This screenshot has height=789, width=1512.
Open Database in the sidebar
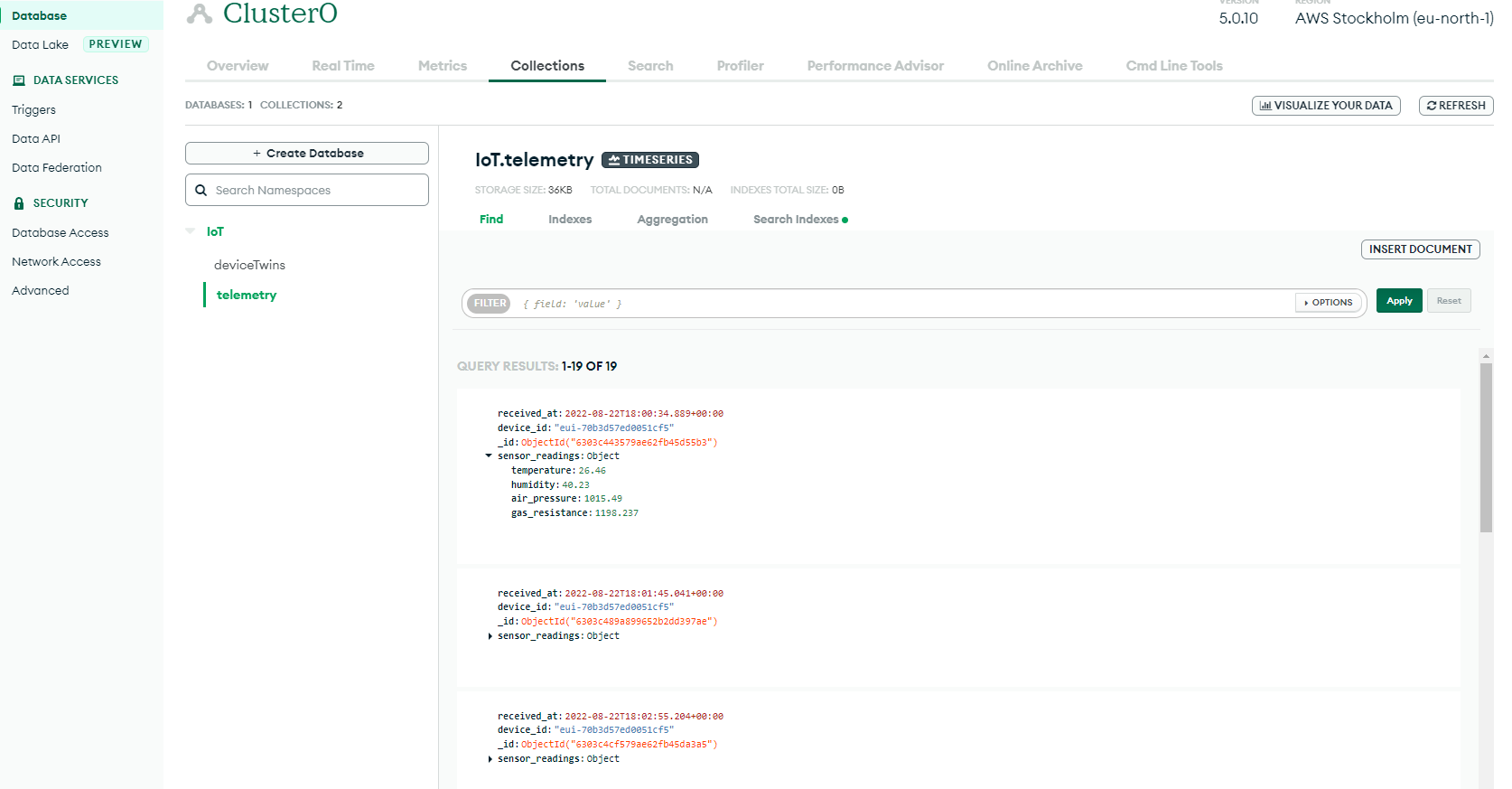(x=39, y=16)
